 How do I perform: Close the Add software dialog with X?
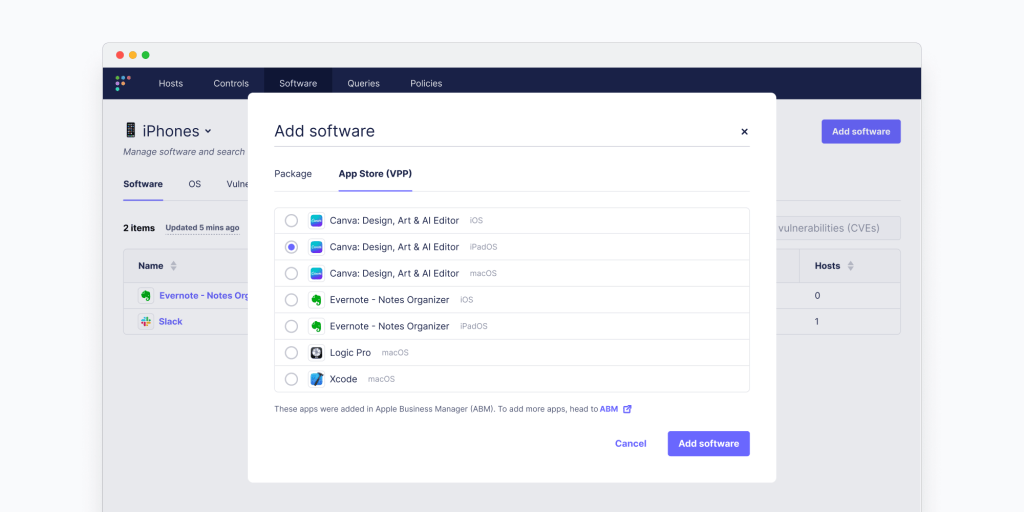click(744, 131)
